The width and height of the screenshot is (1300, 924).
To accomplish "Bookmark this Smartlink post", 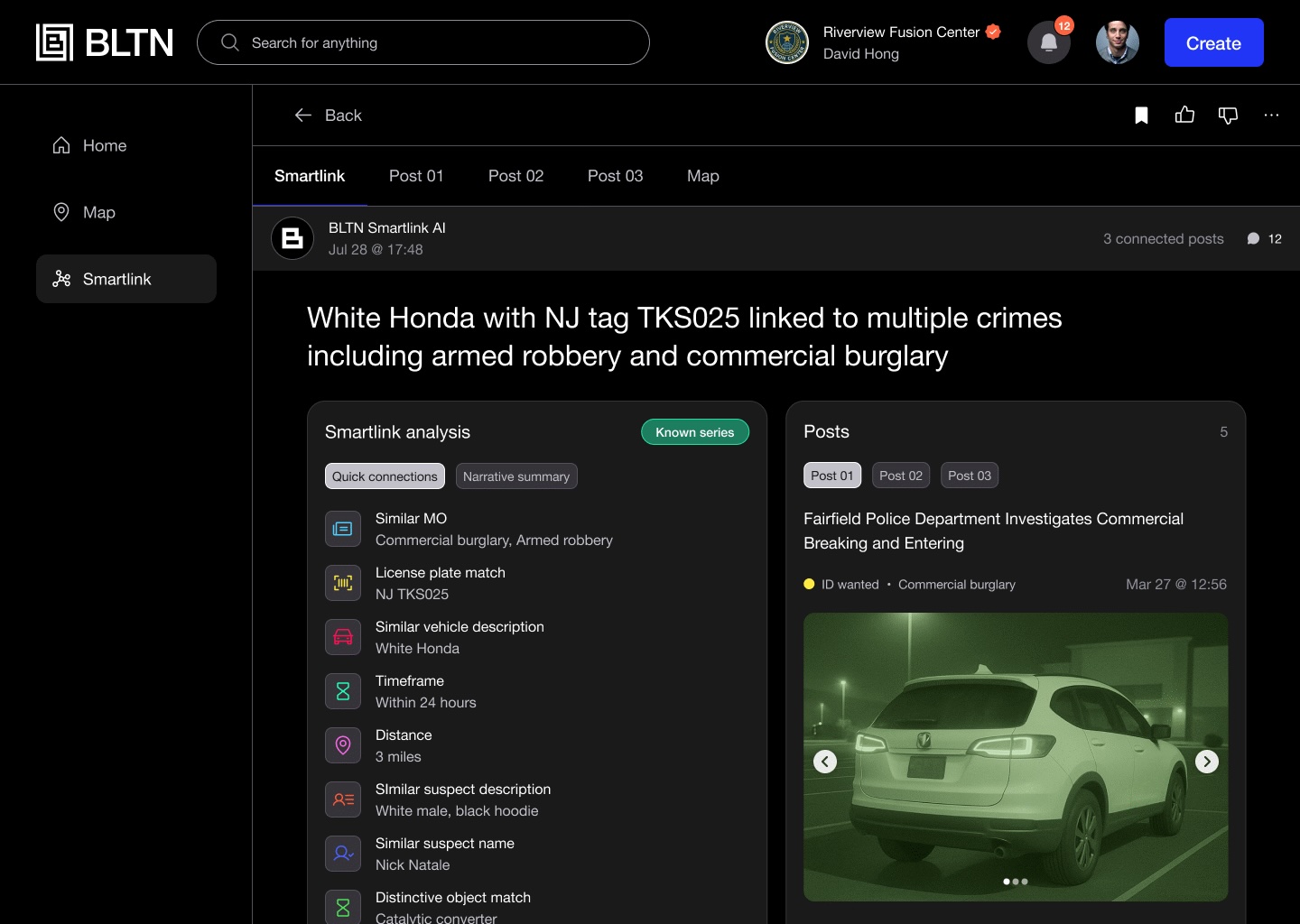I will [1141, 115].
